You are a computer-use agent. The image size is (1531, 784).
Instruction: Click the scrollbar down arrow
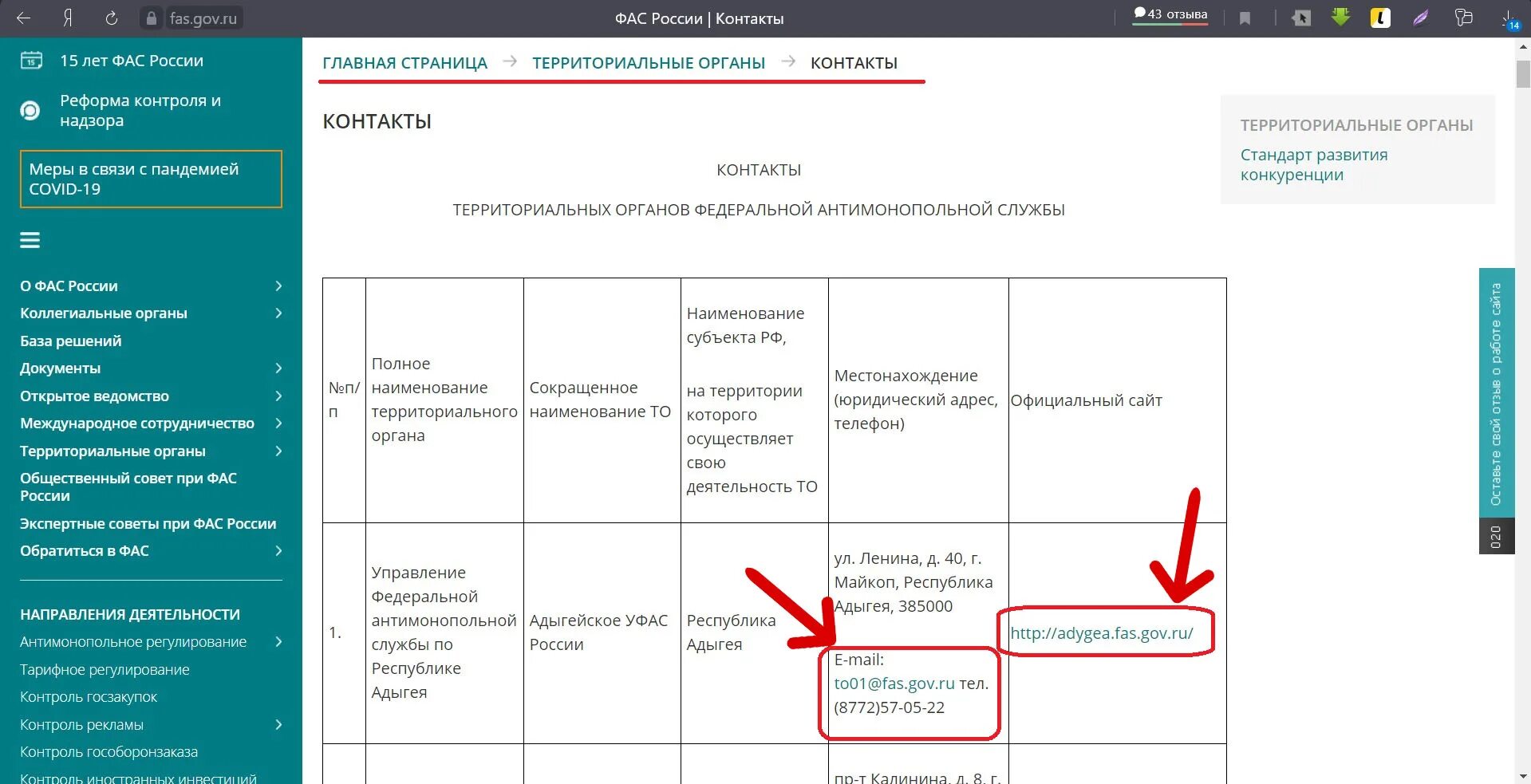pos(1523,776)
